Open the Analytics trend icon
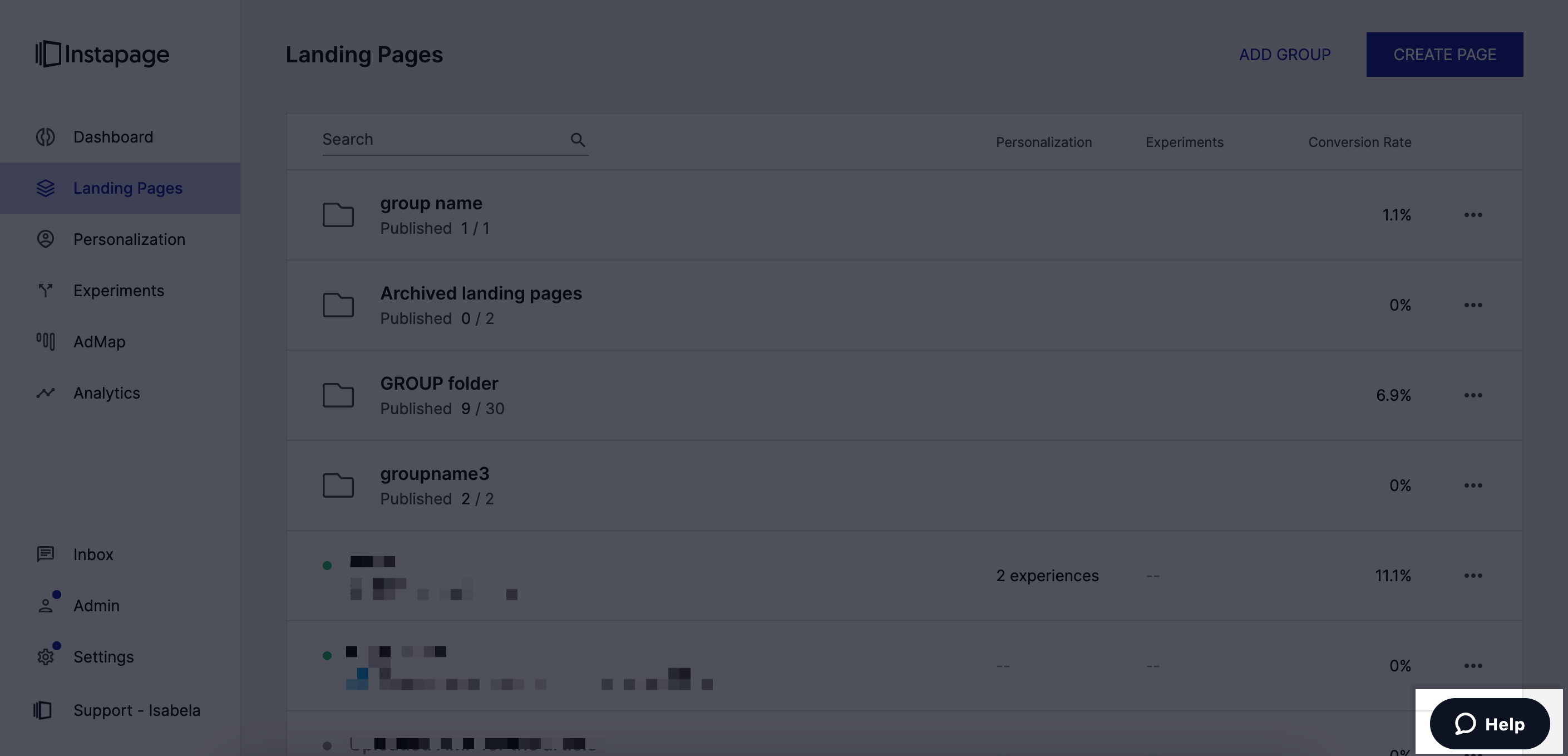1568x756 pixels. click(x=46, y=393)
